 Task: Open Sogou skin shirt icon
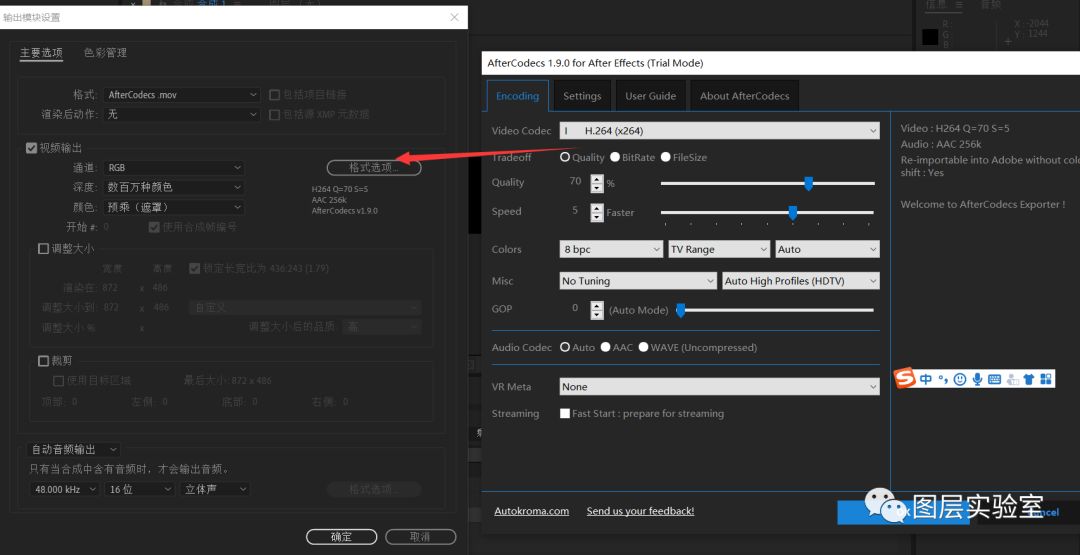(x=1029, y=379)
